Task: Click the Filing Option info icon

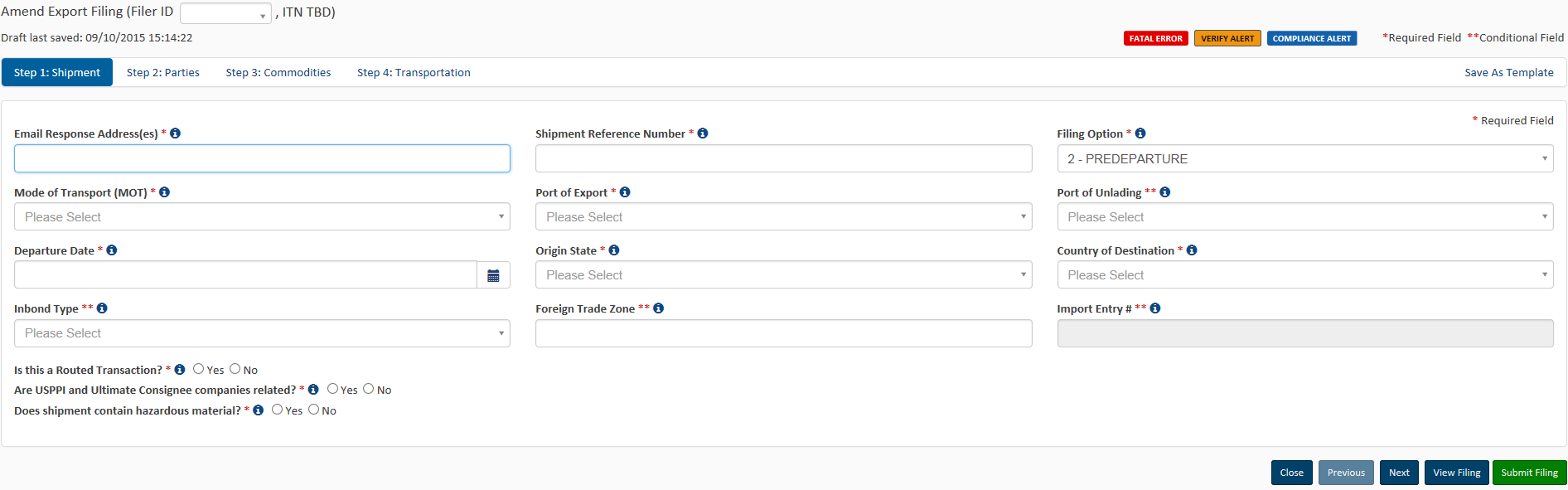Action: [1140, 133]
